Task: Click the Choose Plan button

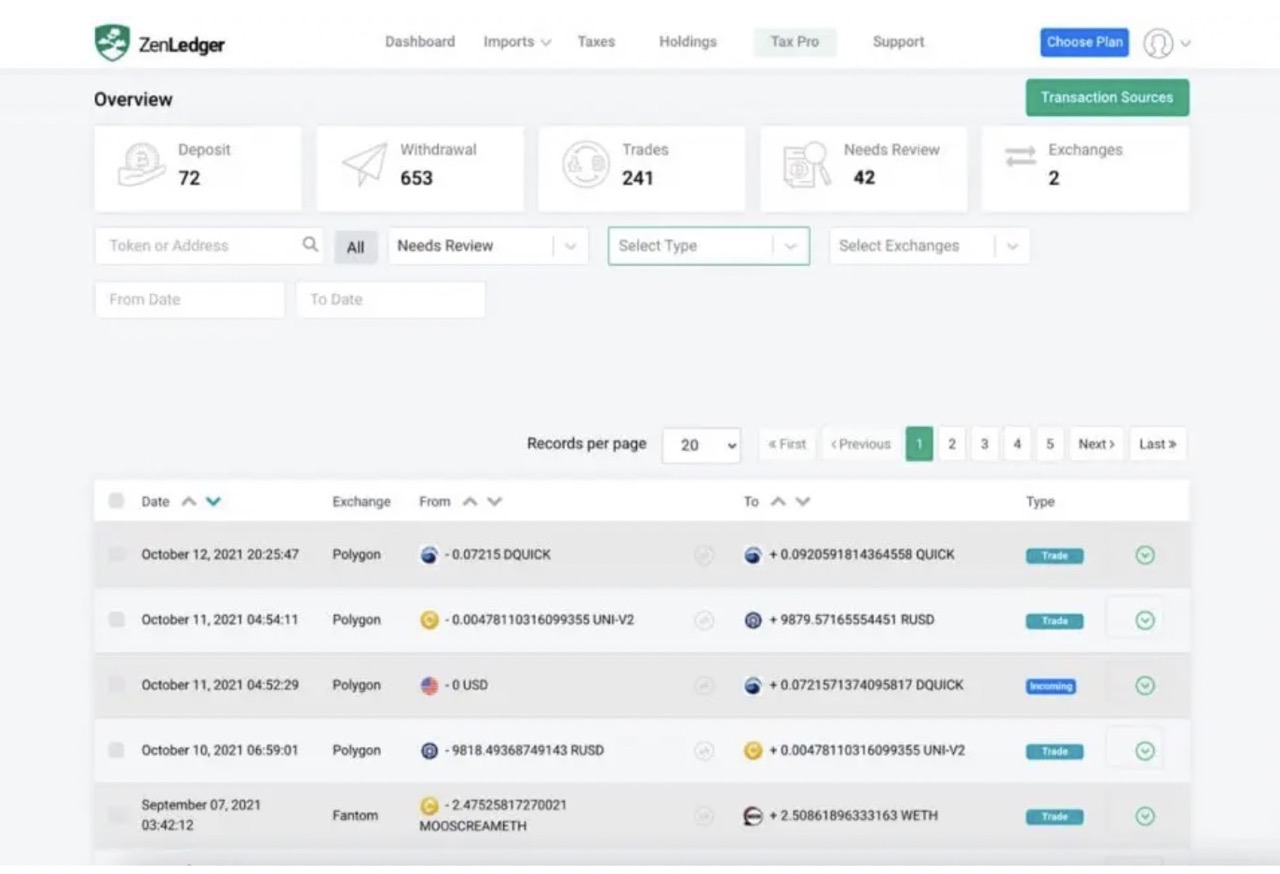Action: pyautogui.click(x=1084, y=42)
